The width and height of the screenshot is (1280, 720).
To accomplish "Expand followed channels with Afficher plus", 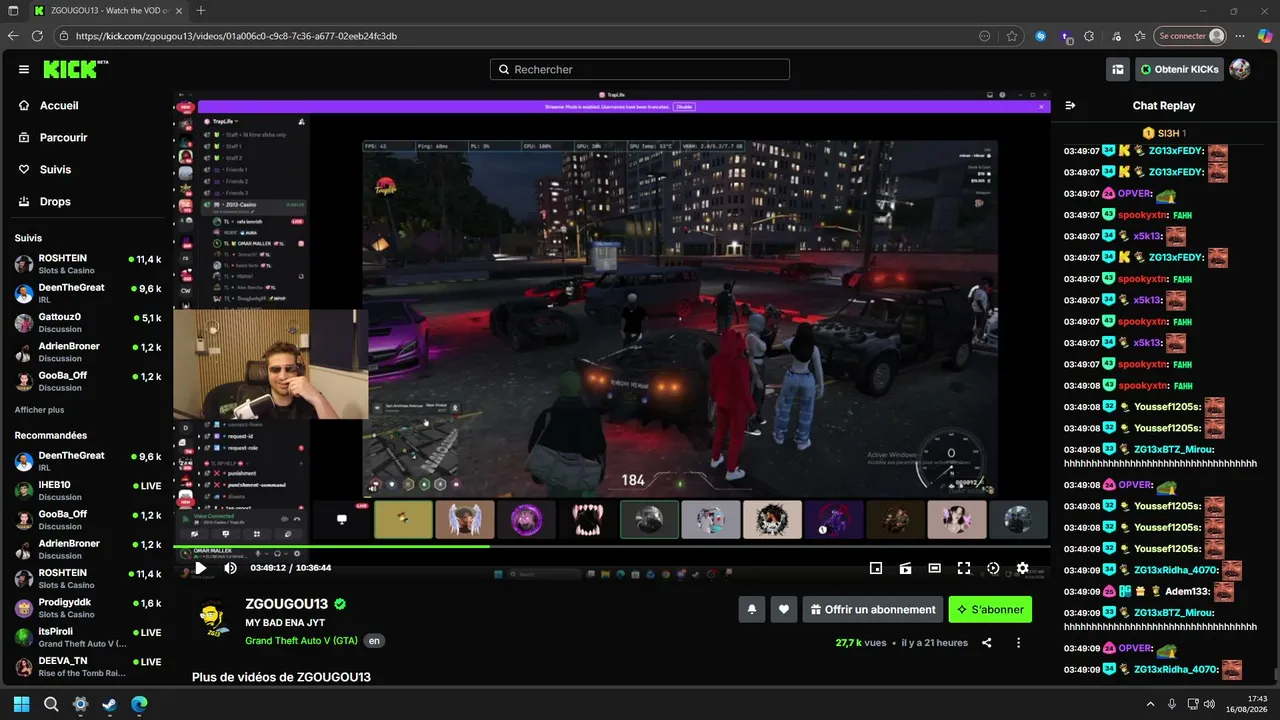I will 39,410.
